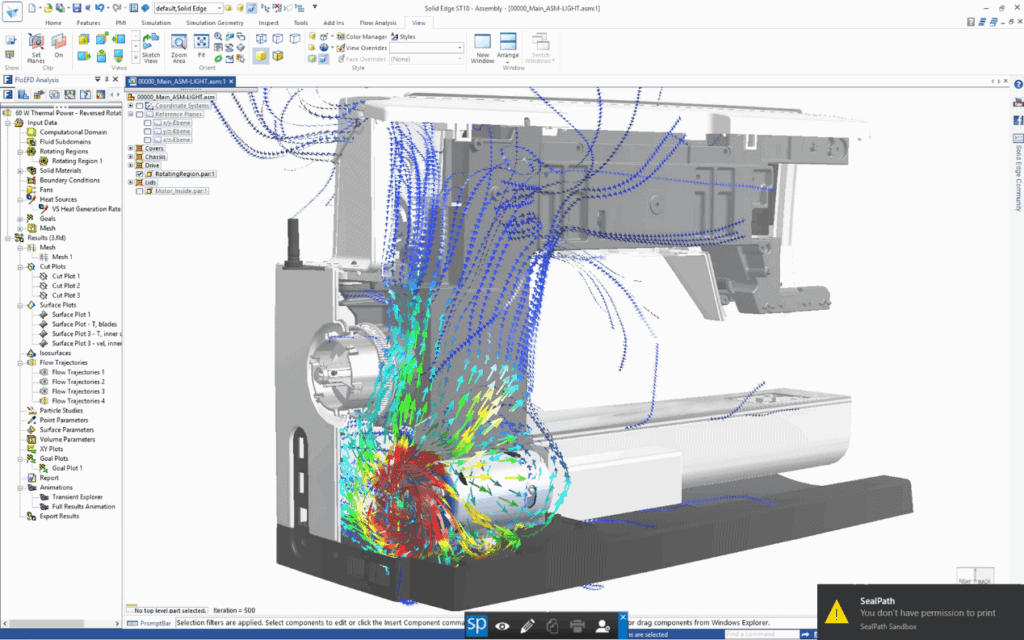The width and height of the screenshot is (1024, 640).
Task: Select Cut Plot 2 in results tree
Action: 66,286
